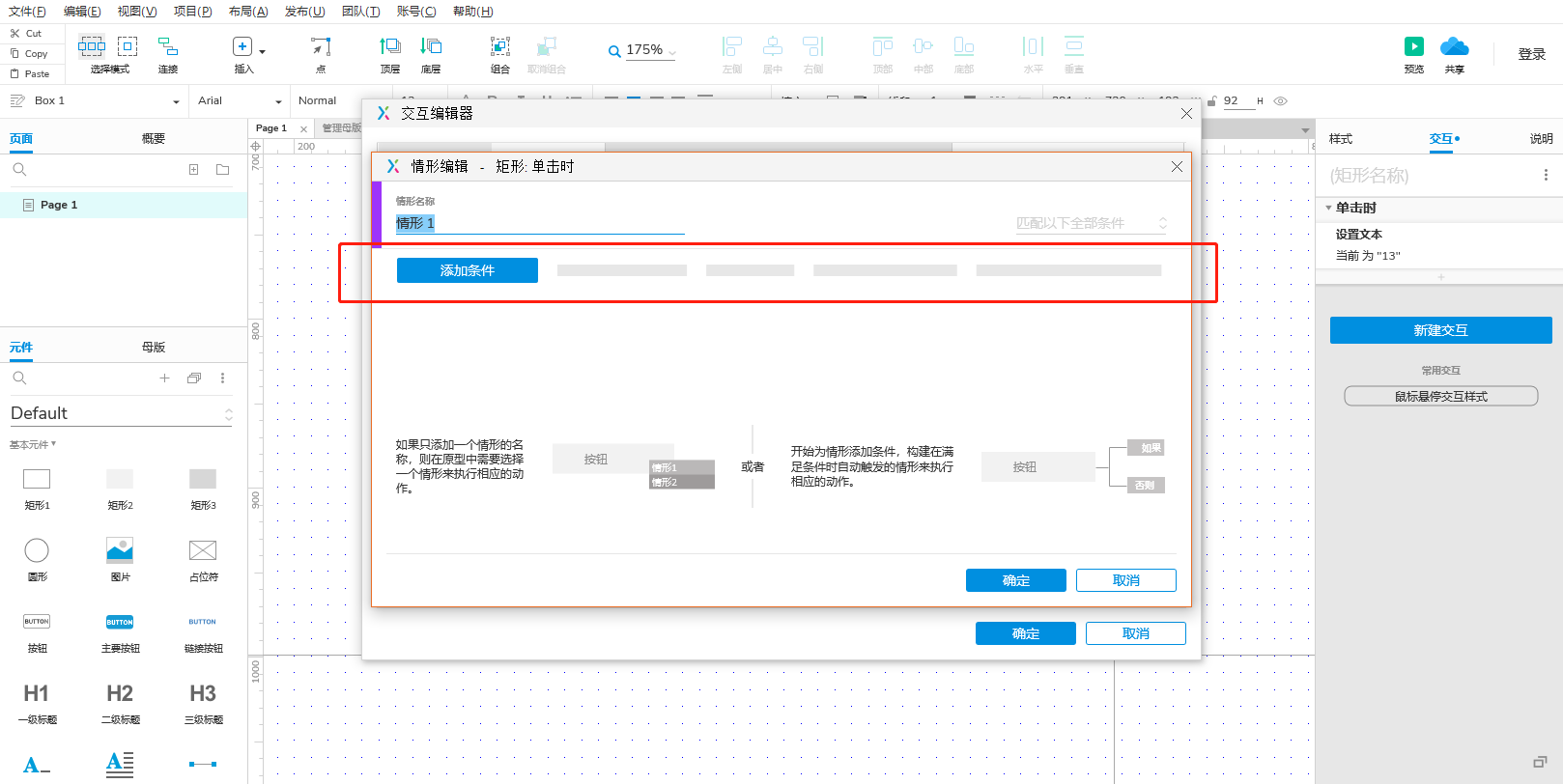Click search icon in 元件 library panel
Viewport: 1563px width, 784px height.
coord(19,378)
